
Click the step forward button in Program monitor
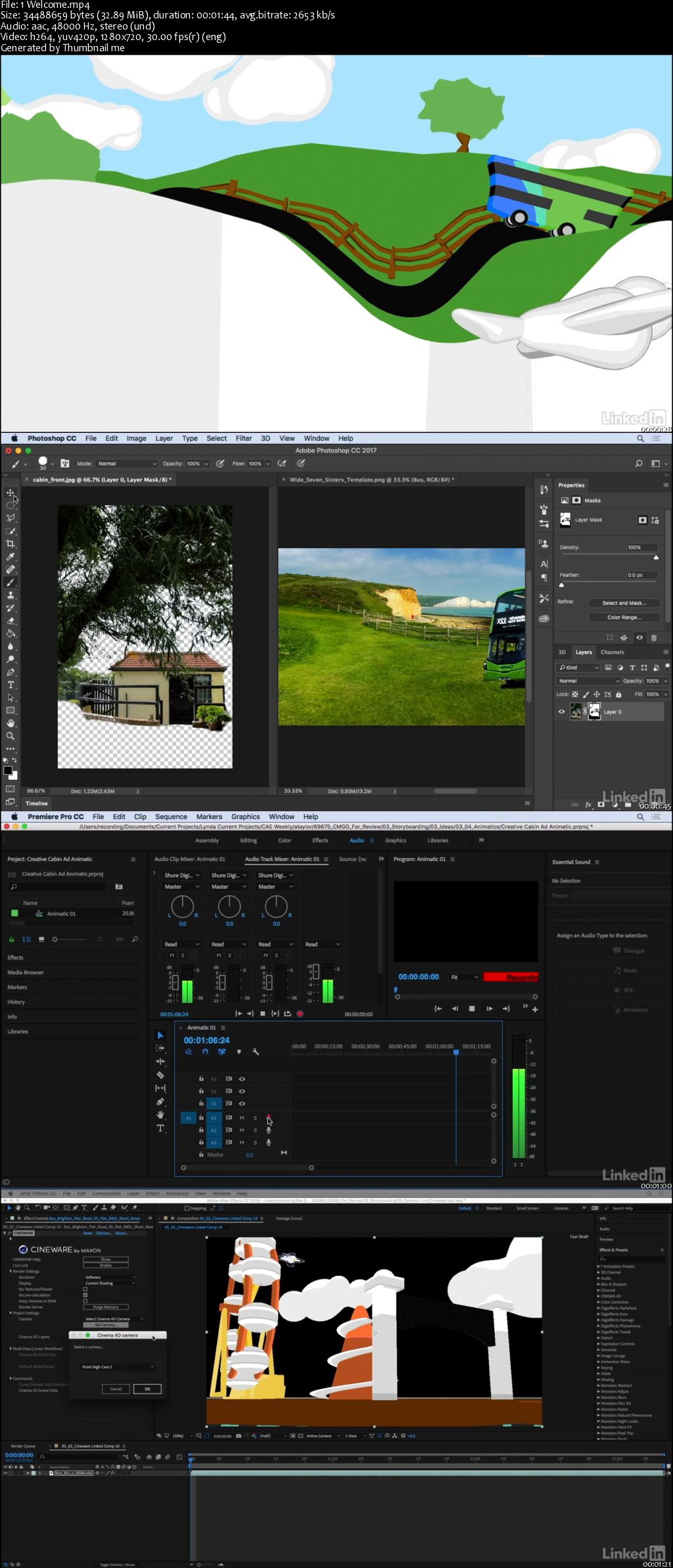[x=489, y=1008]
